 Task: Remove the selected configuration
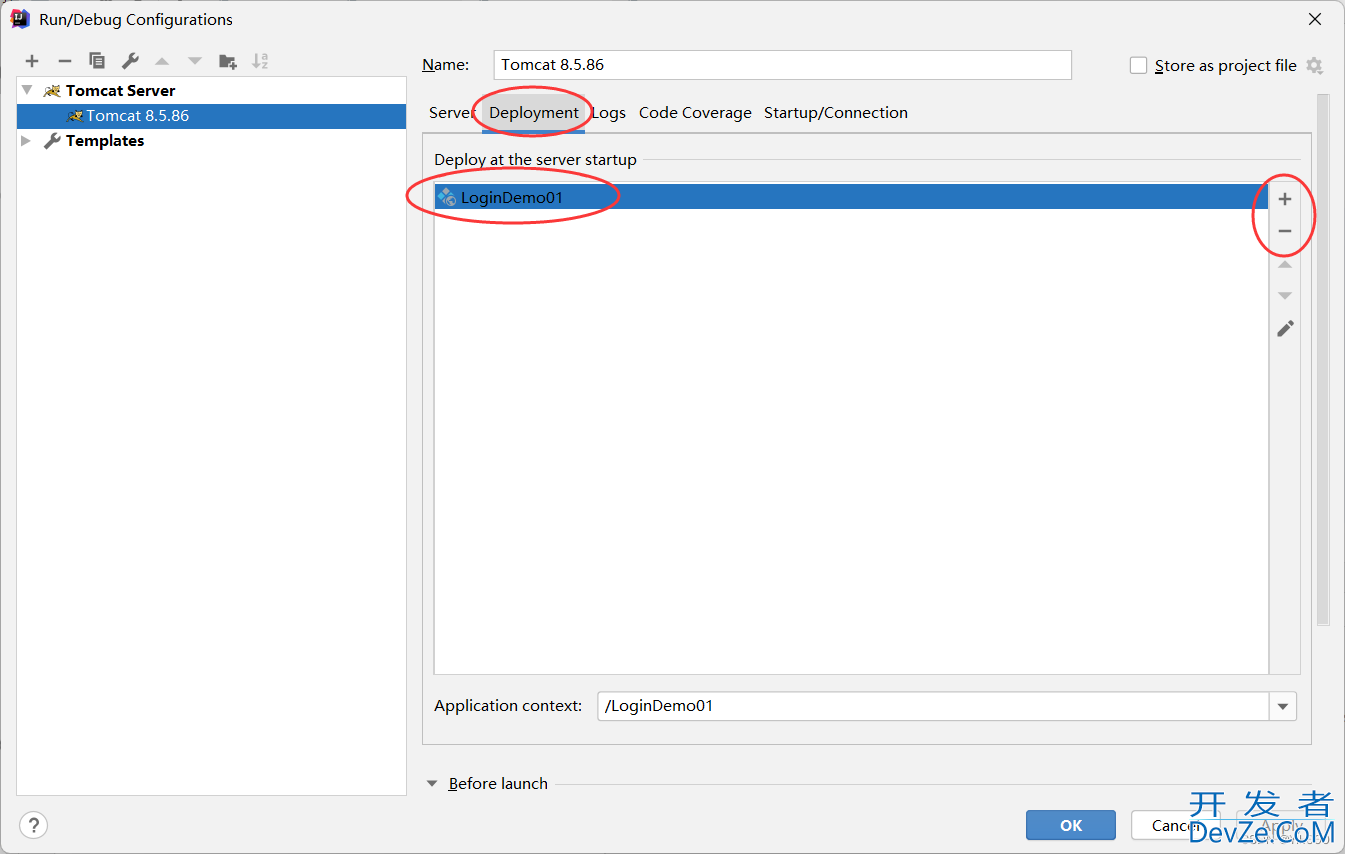[65, 61]
